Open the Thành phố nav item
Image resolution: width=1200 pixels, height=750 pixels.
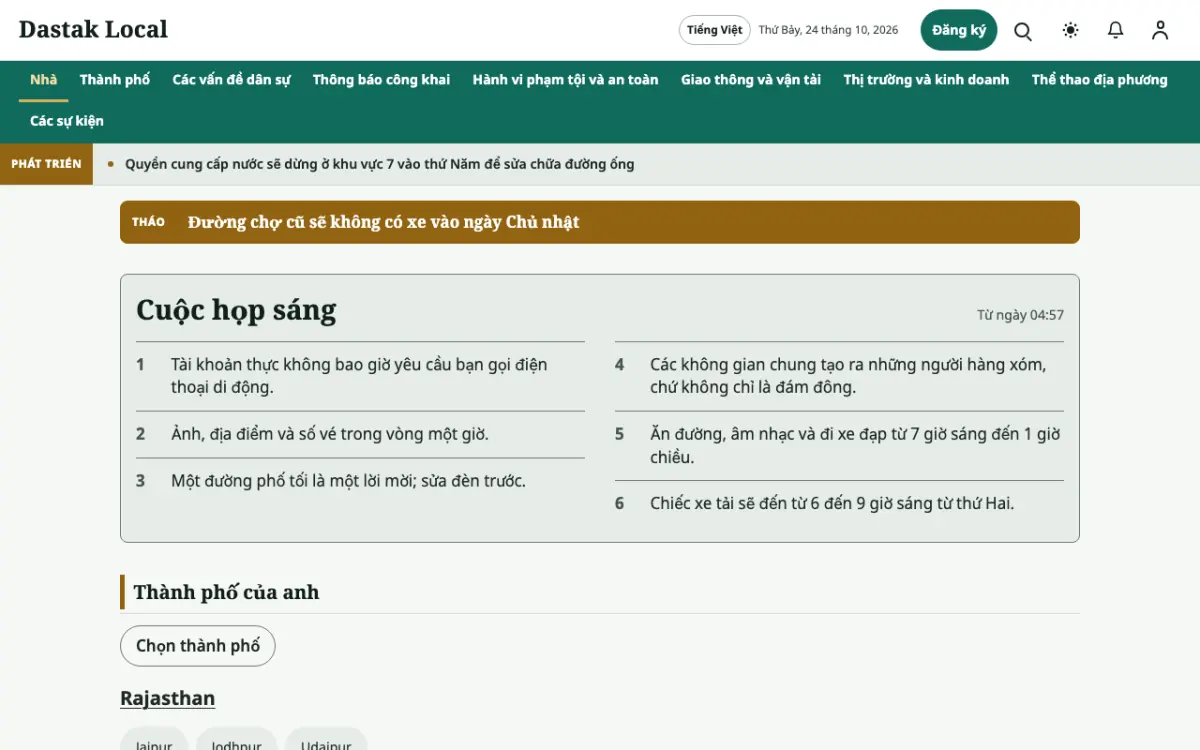pyautogui.click(x=115, y=80)
